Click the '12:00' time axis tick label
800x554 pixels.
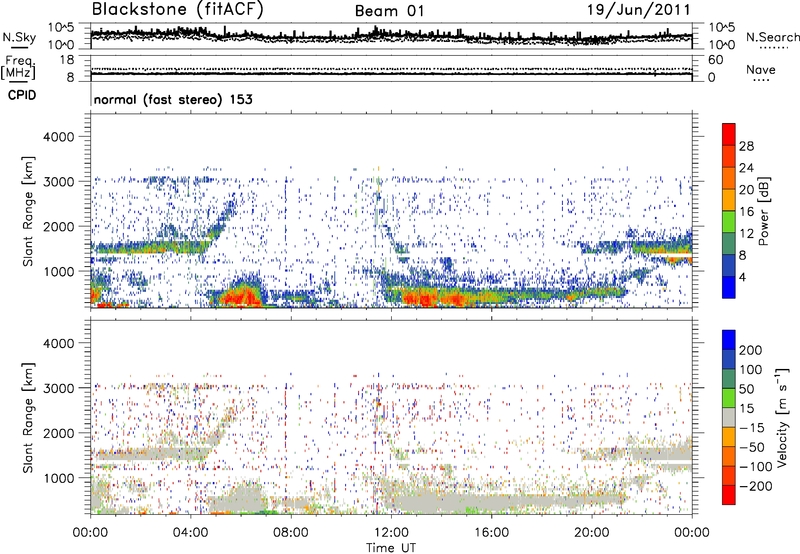point(391,533)
